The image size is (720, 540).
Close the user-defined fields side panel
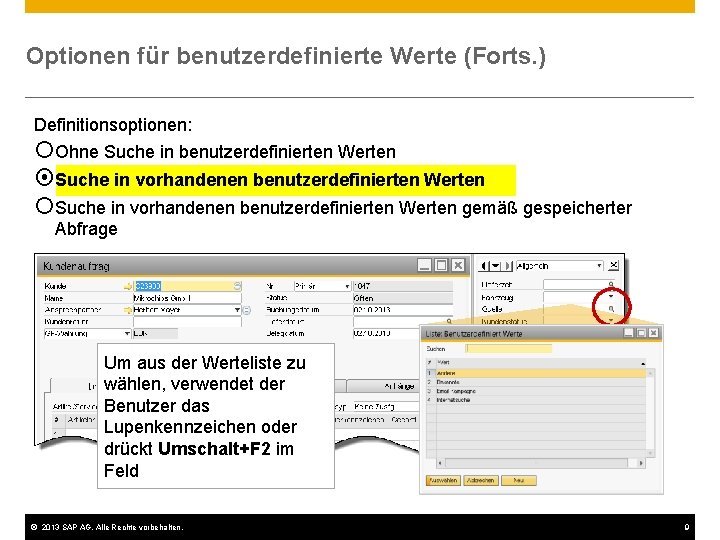point(613,265)
